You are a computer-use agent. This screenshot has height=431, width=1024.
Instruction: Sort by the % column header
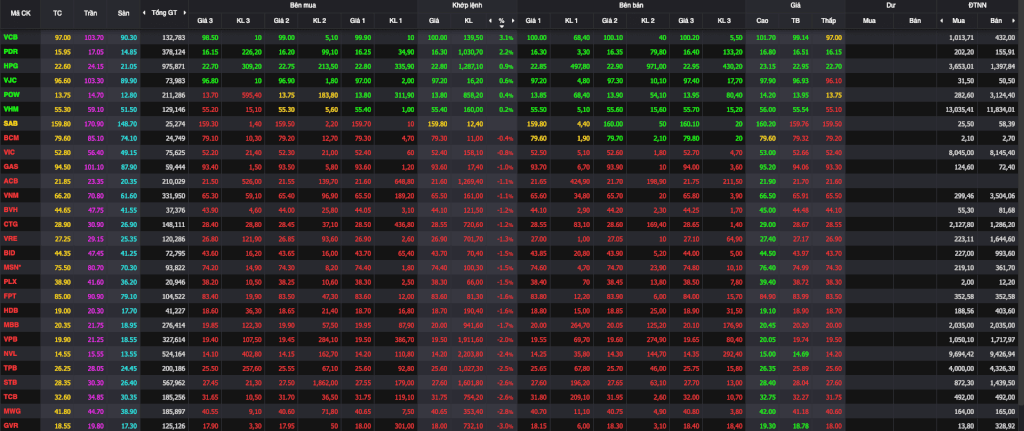pos(502,21)
